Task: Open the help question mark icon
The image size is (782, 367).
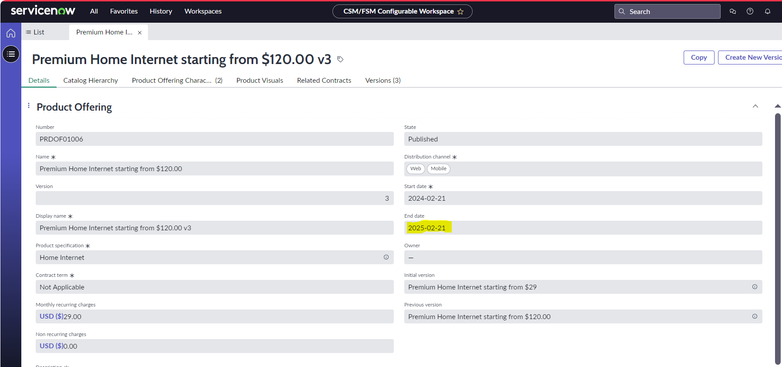Action: tap(750, 11)
